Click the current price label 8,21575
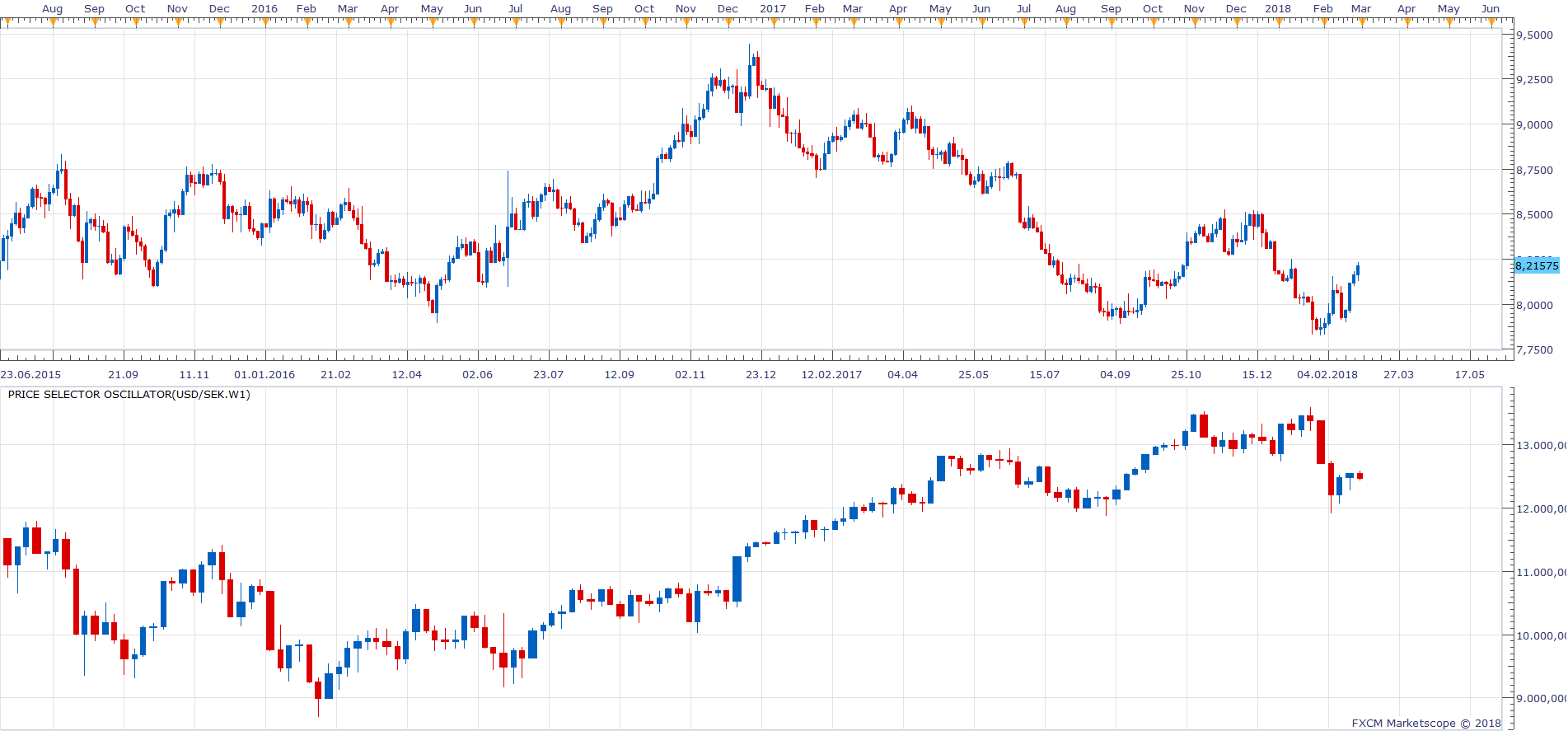This screenshot has height=731, width=1568. tap(1538, 265)
